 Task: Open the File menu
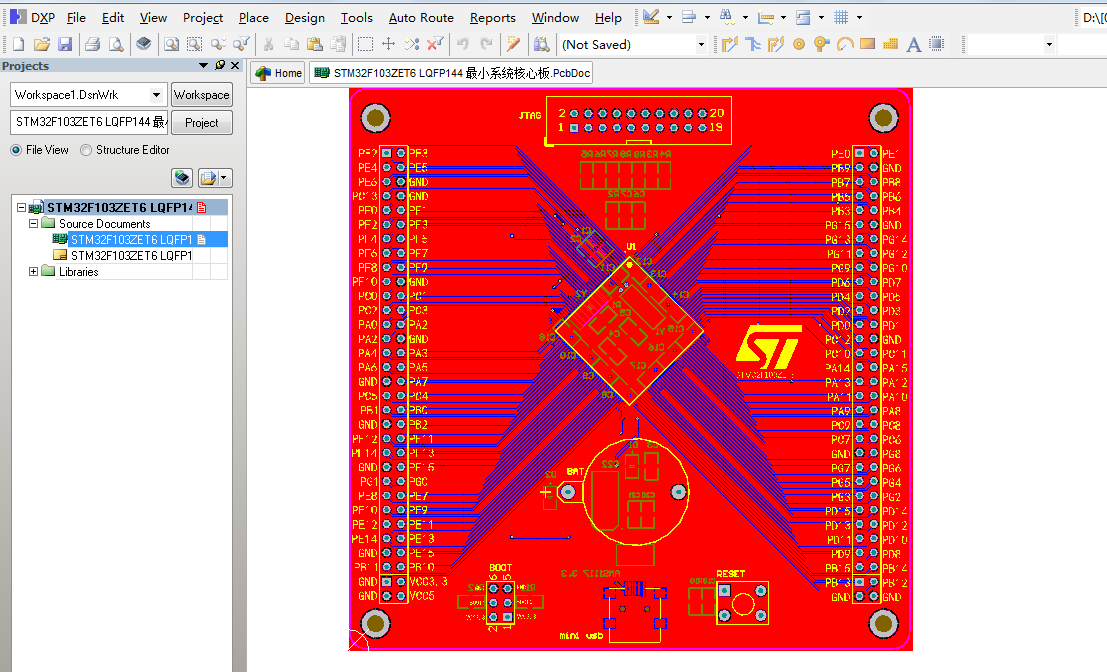(76, 18)
